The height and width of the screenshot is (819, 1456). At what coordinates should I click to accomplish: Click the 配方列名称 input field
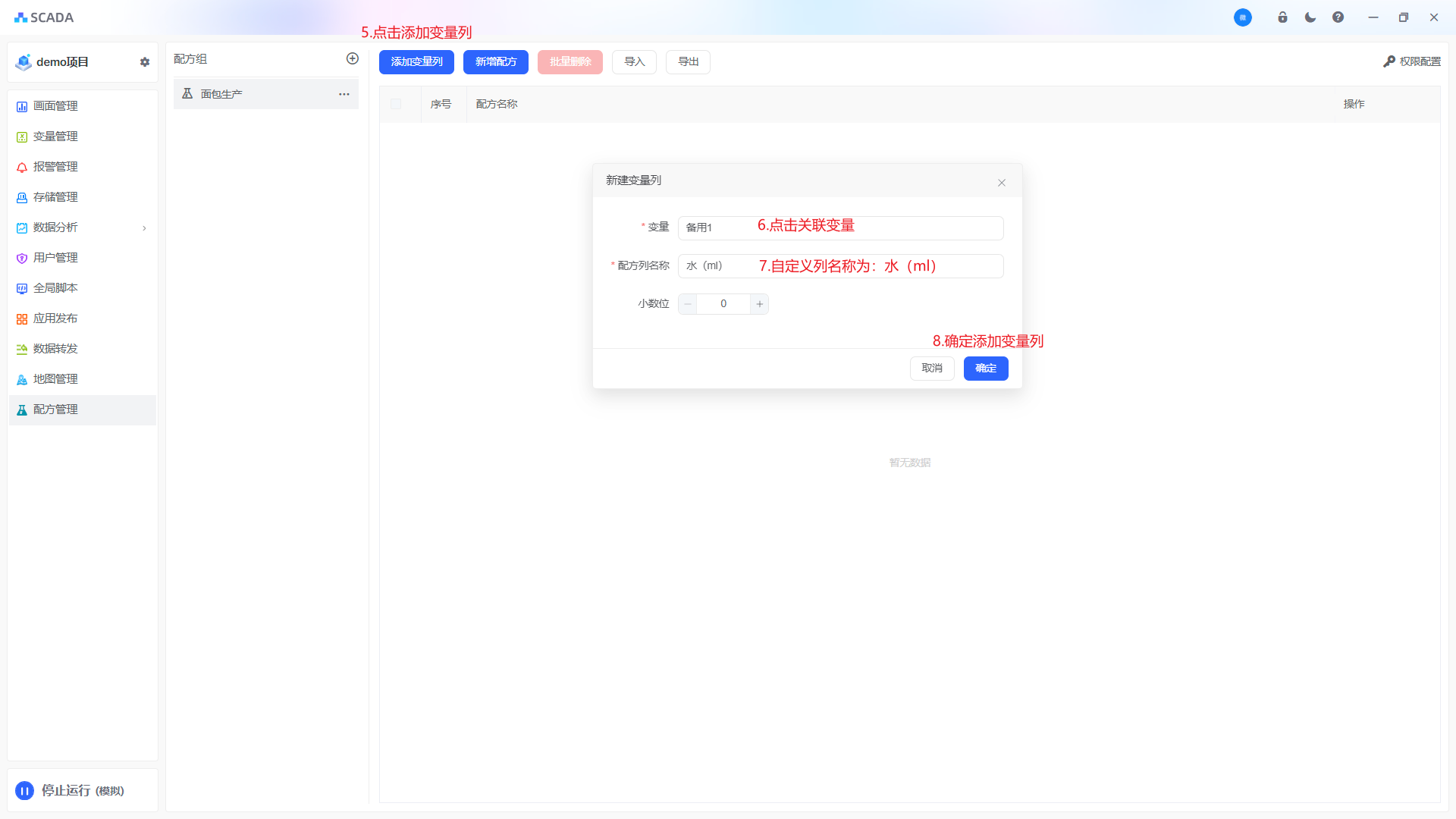coord(840,266)
